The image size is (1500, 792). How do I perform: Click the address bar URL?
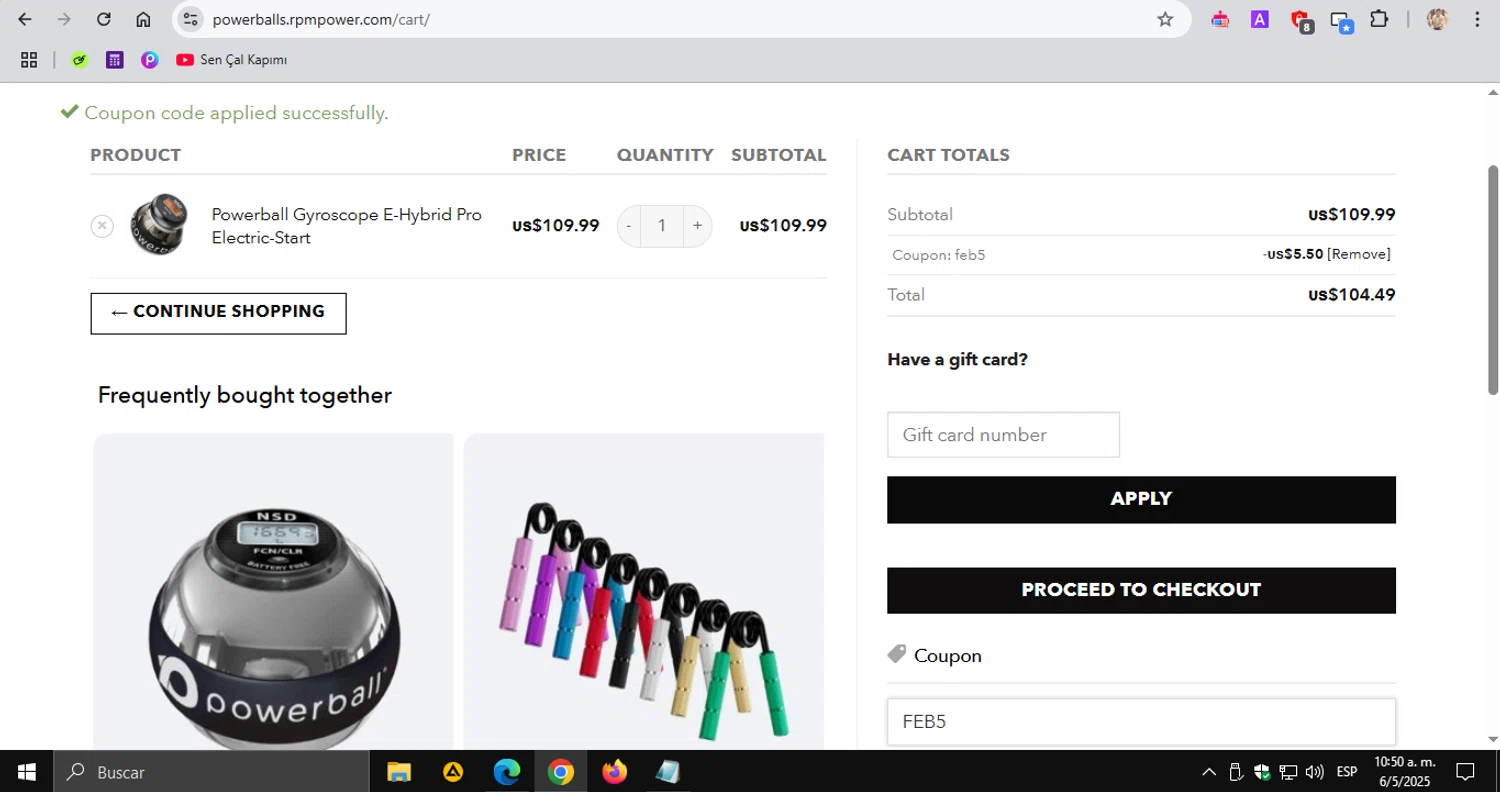pos(321,19)
